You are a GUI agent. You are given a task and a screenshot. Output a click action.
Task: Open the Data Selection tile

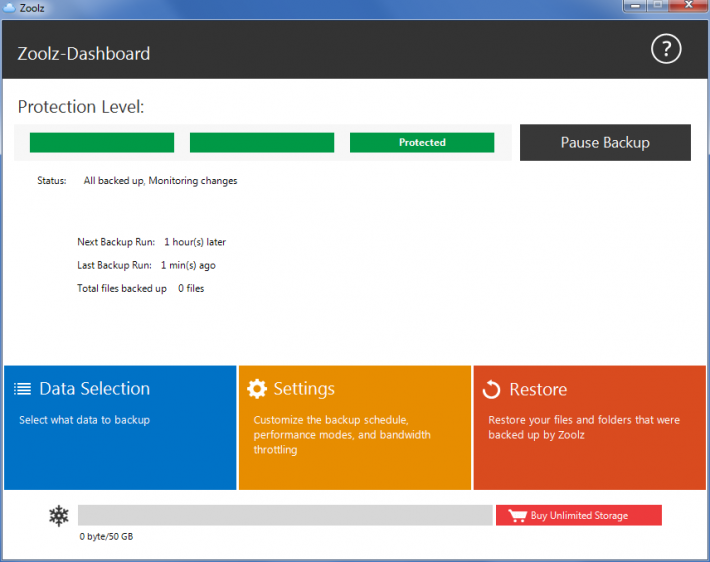click(120, 428)
